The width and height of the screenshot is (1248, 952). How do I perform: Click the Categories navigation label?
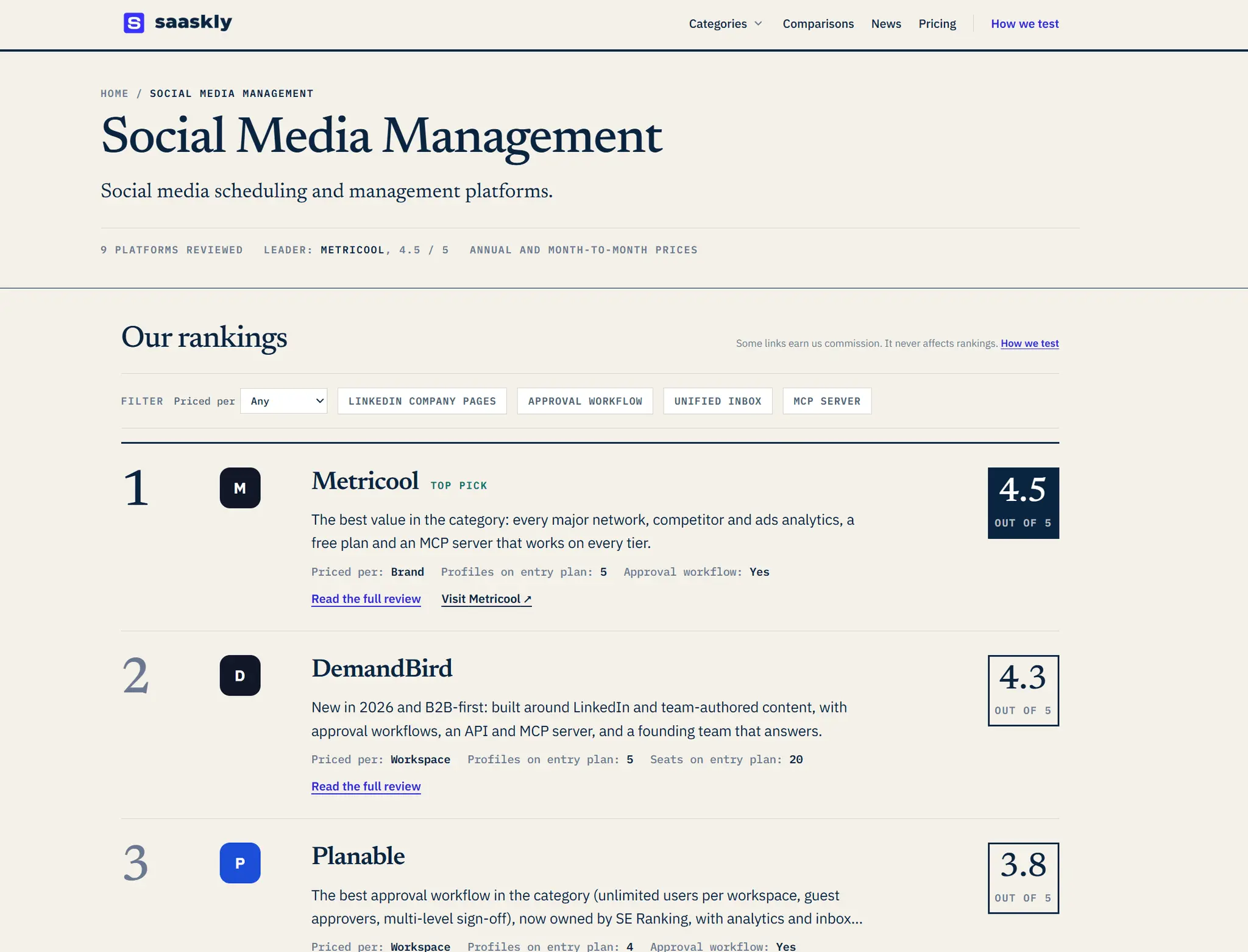tap(718, 24)
